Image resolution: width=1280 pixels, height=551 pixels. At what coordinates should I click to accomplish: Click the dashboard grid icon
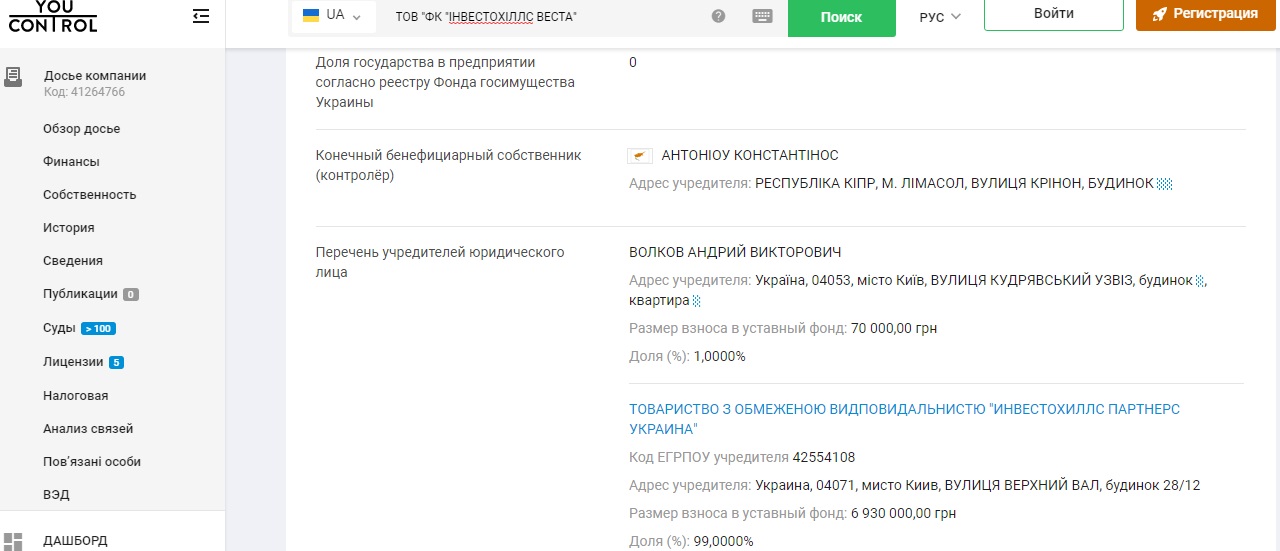point(13,541)
